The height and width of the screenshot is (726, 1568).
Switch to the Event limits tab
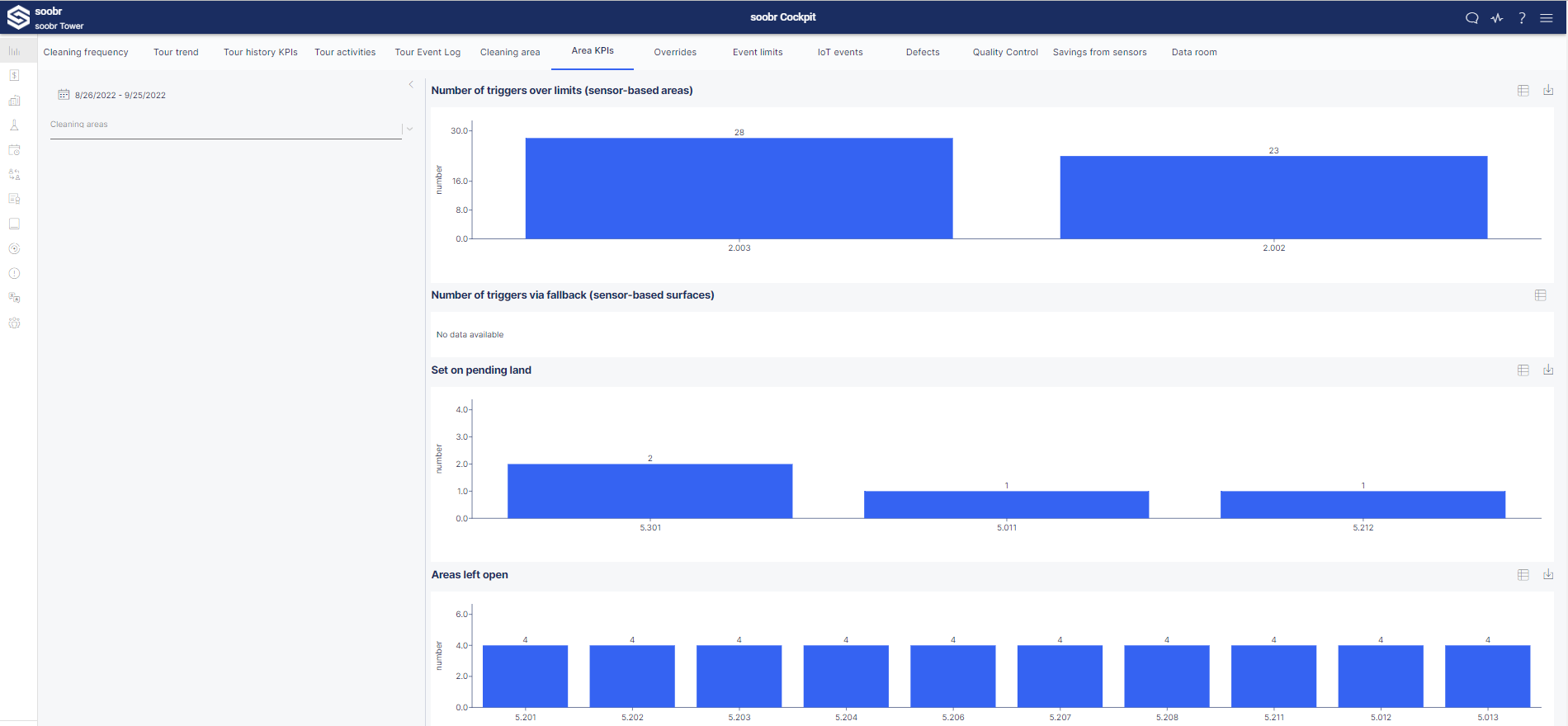(758, 52)
